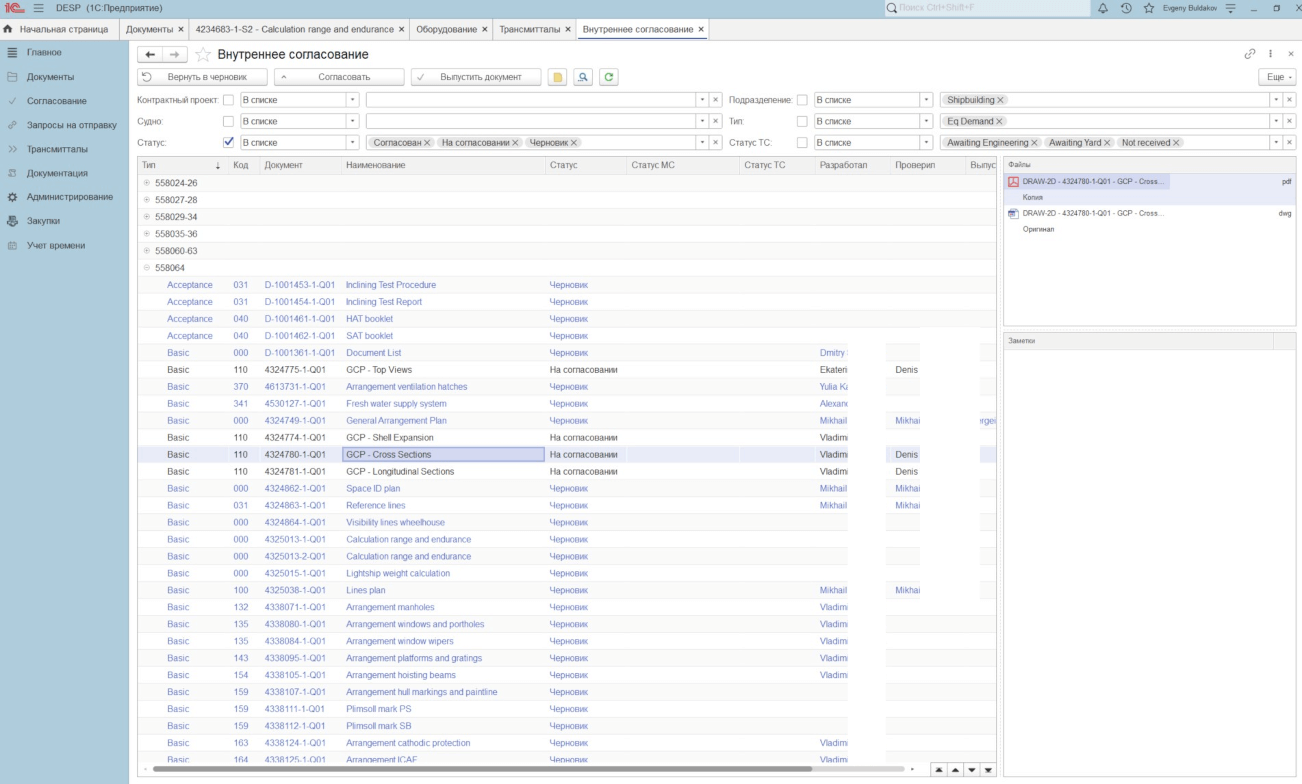Enable the Подразделение filter checkbox
Viewport: 1302px width, 784px height.
click(802, 100)
